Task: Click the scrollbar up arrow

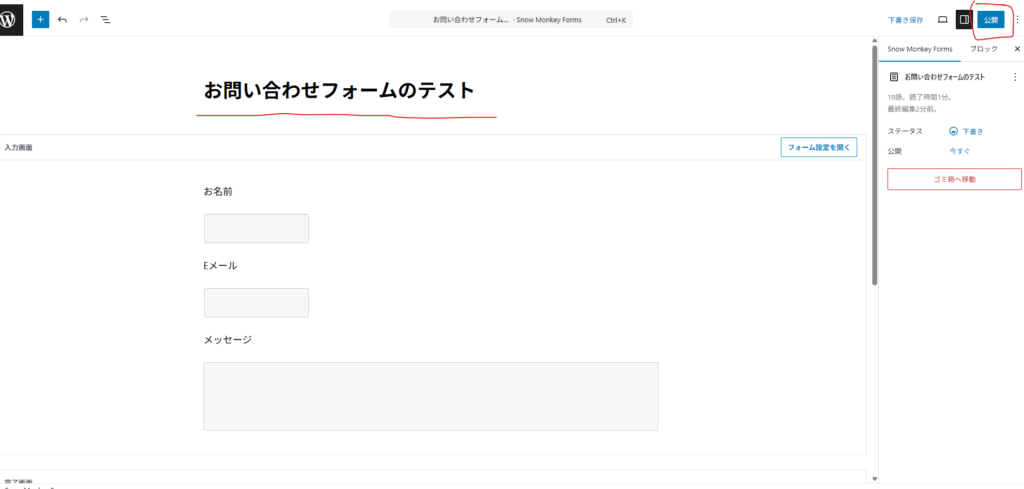Action: [874, 41]
